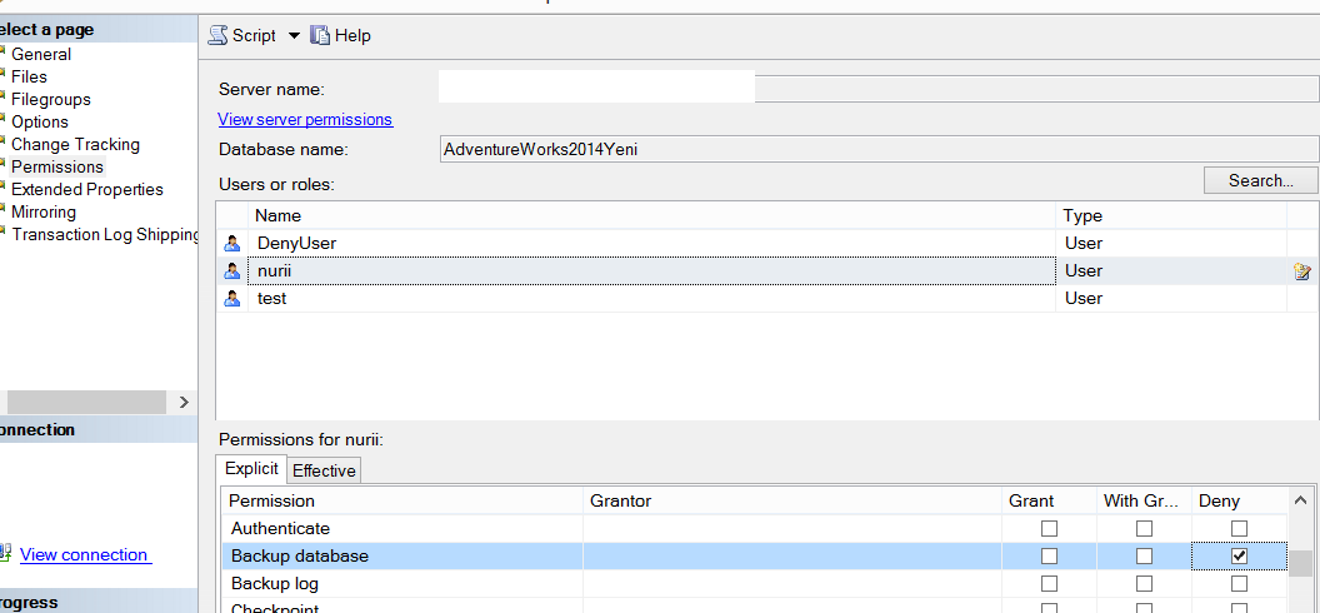This screenshot has width=1320, height=613.
Task: Open the Script dropdown arrow
Action: point(294,36)
